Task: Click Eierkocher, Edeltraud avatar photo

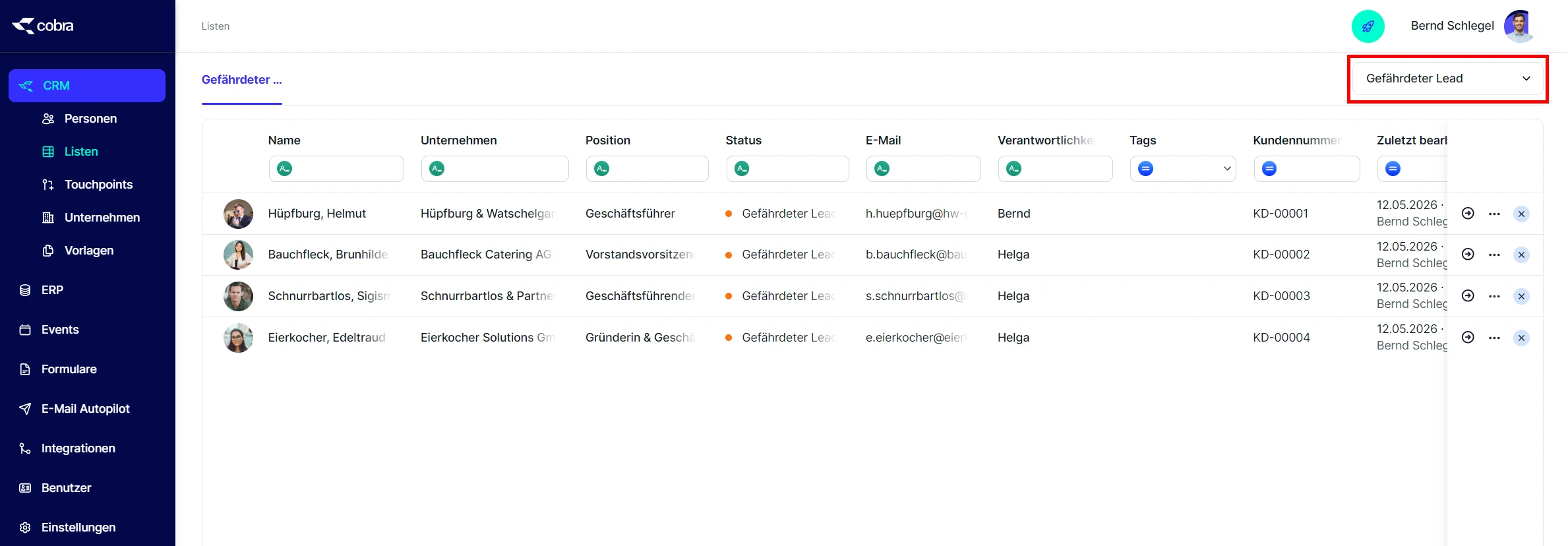Action: [238, 338]
